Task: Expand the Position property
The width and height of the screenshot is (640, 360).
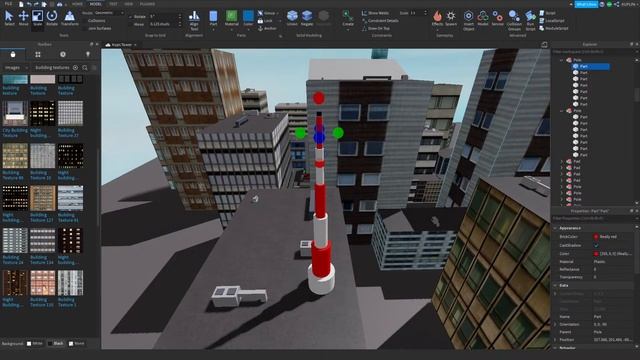Action: coord(555,340)
